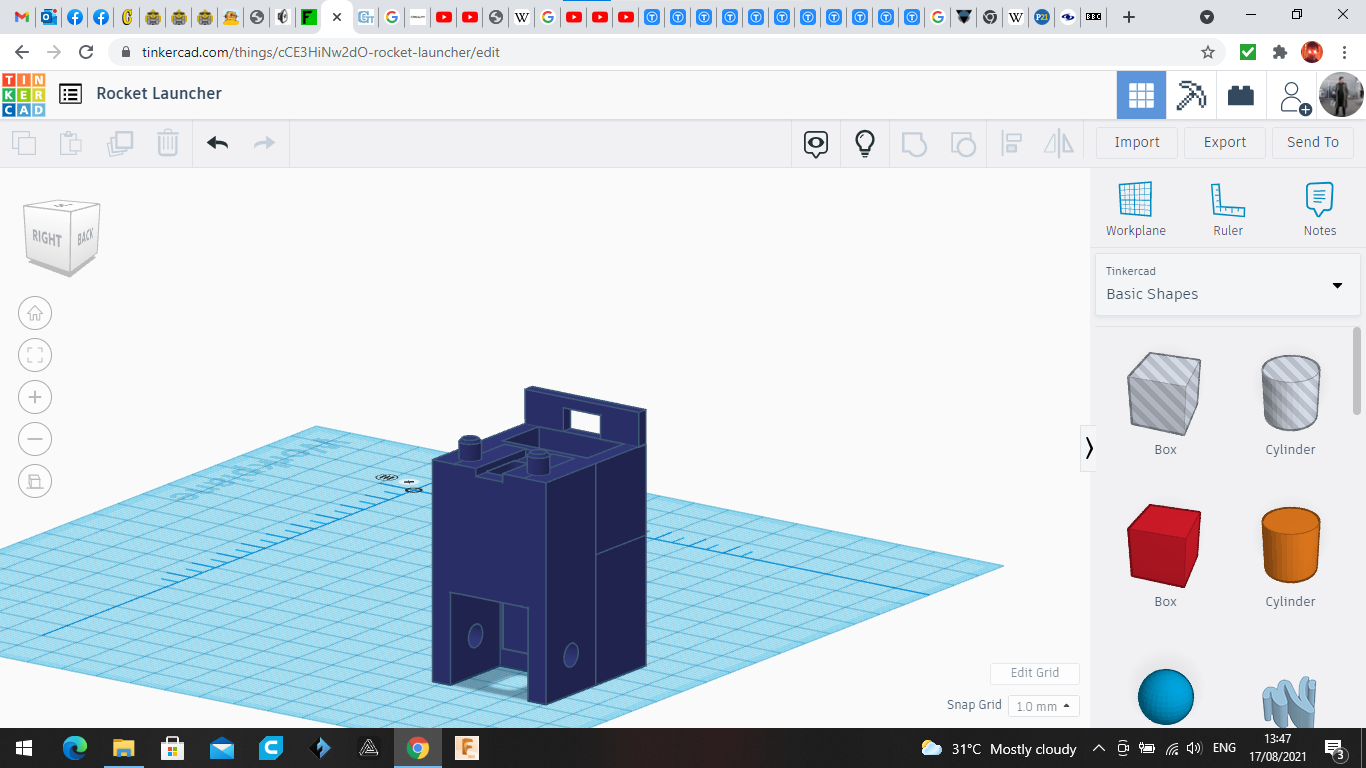Switch to Bricks mode

[x=1241, y=96]
